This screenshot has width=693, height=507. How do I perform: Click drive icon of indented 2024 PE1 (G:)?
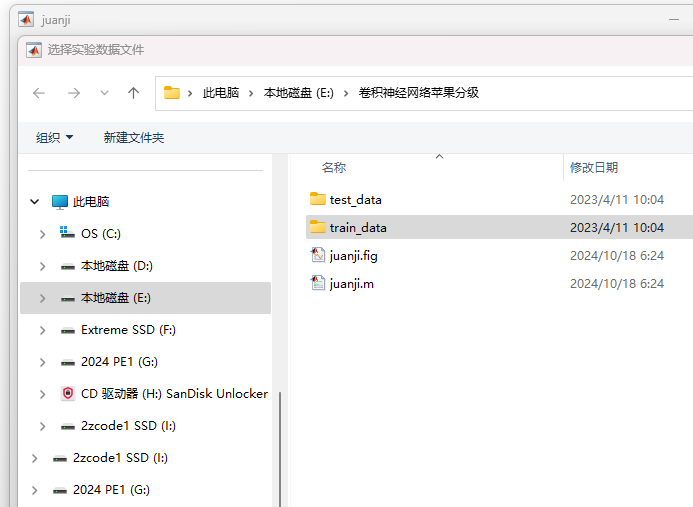(68, 363)
